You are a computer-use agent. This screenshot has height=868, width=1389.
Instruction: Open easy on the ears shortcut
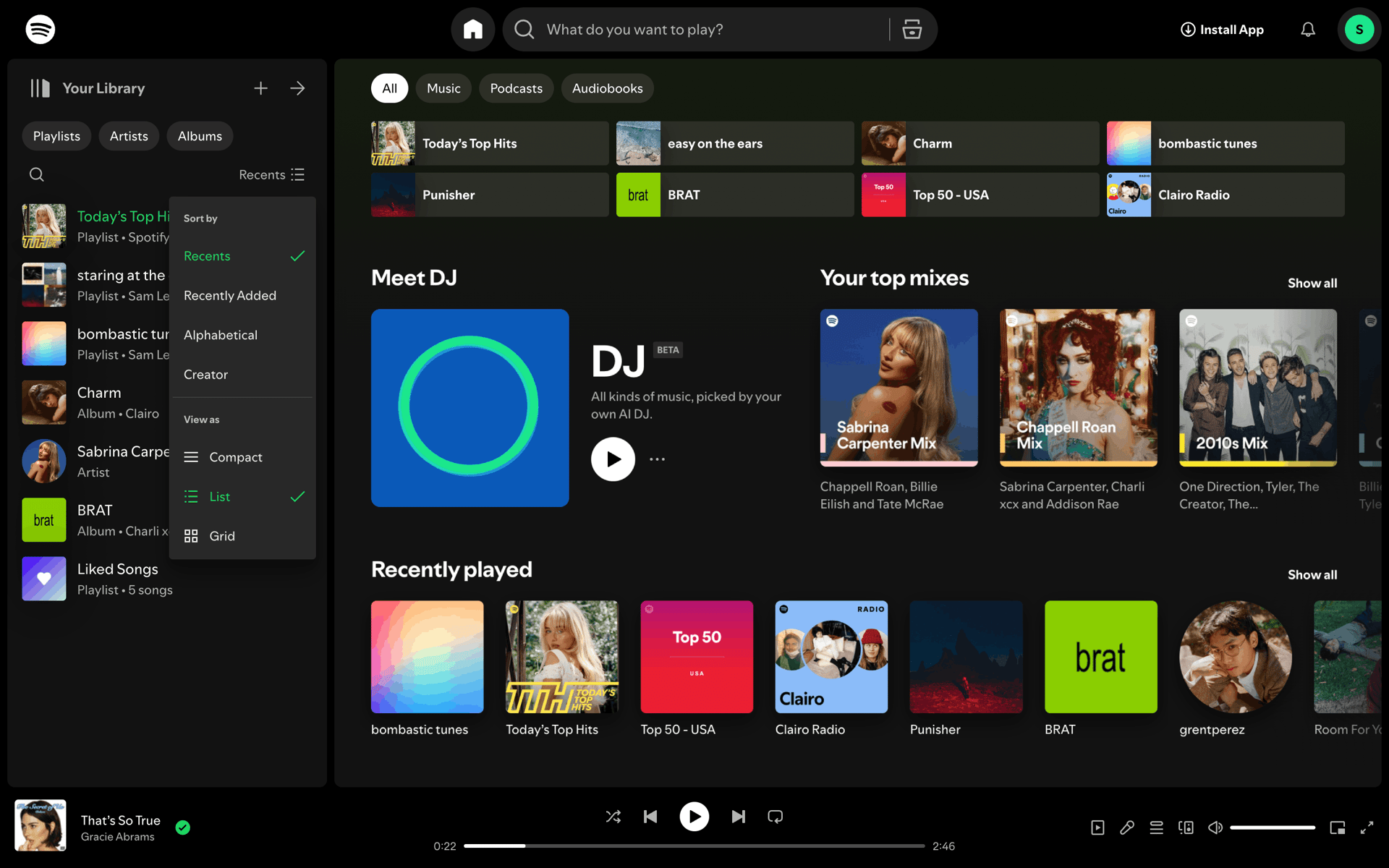pos(735,143)
